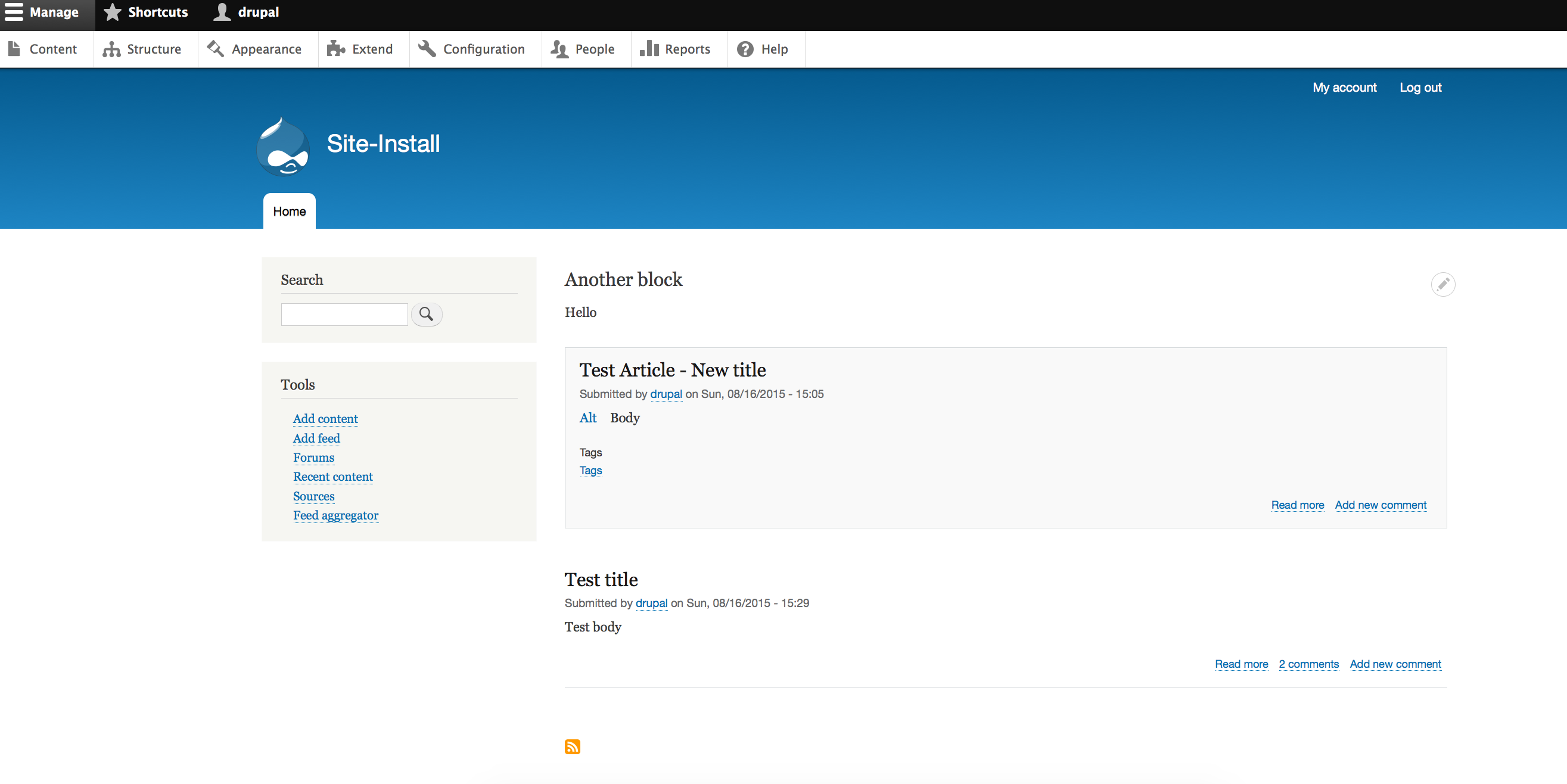Open the Configuration admin menu

[x=471, y=49]
